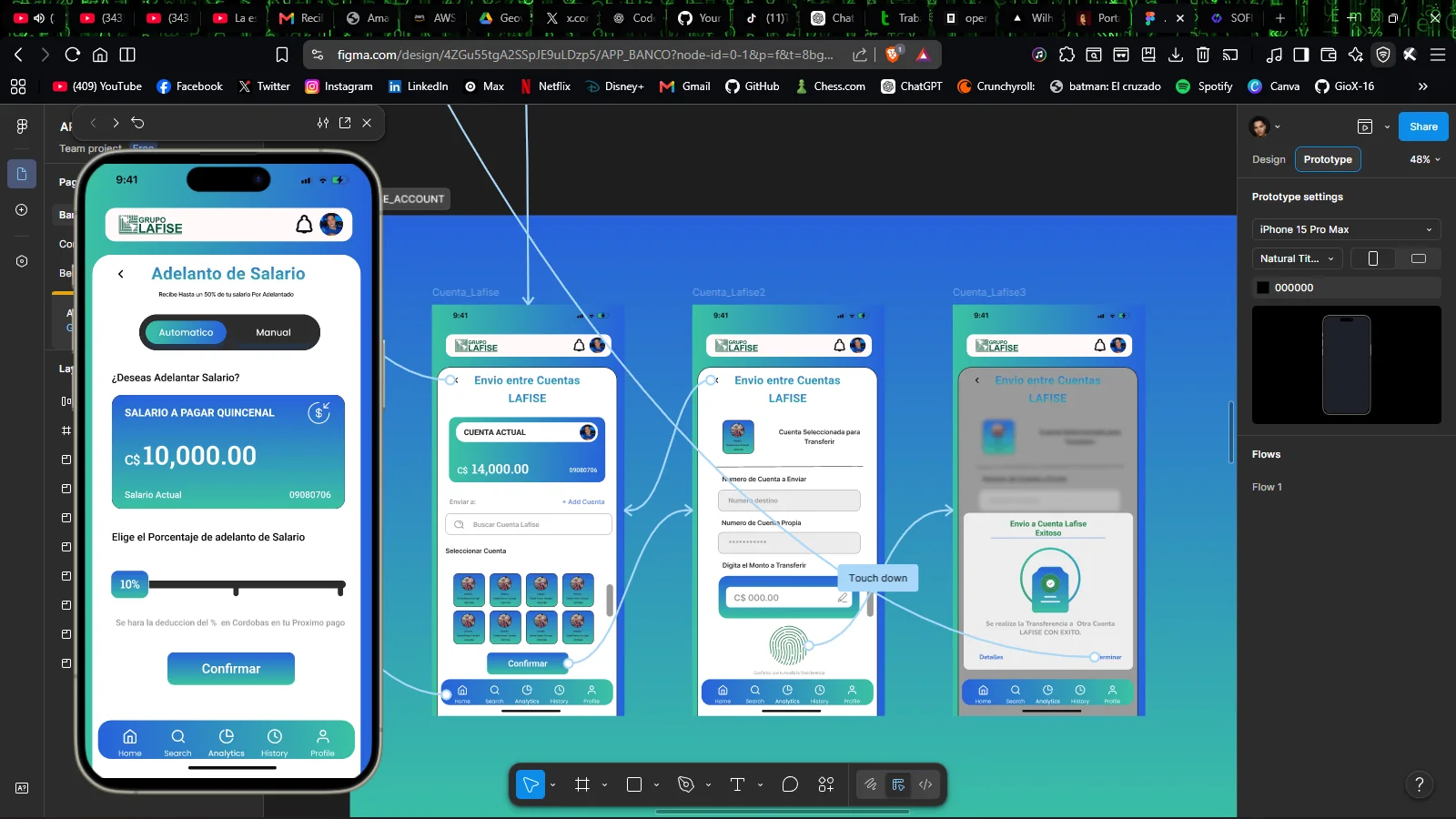1456x819 pixels.
Task: Select the Move tool in Figma toolbar
Action: pyautogui.click(x=531, y=784)
